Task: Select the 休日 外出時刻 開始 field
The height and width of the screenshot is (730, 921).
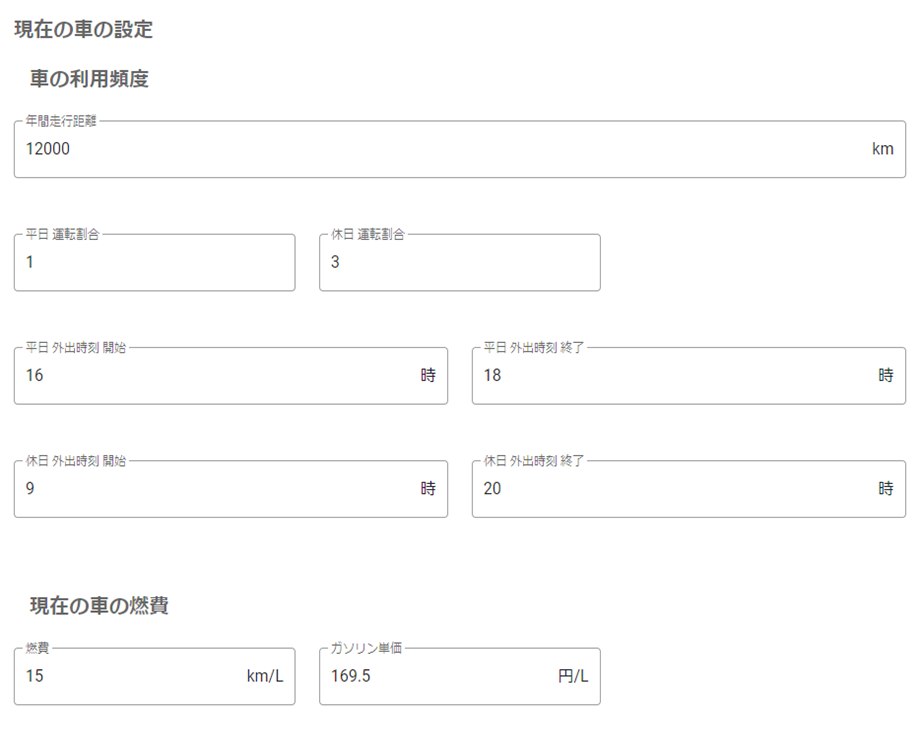Action: 231,489
